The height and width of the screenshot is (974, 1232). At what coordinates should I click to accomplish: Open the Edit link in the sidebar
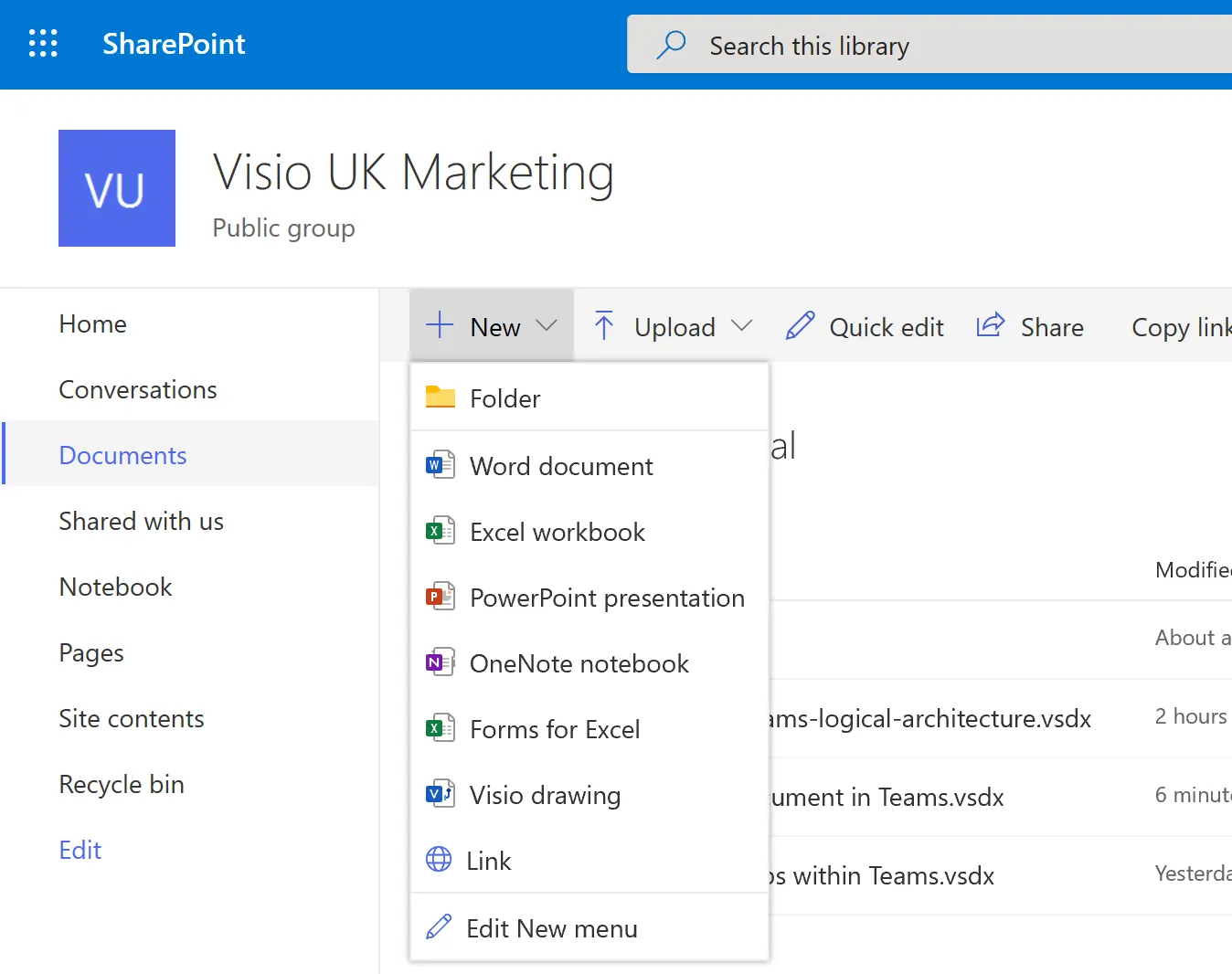tap(80, 850)
